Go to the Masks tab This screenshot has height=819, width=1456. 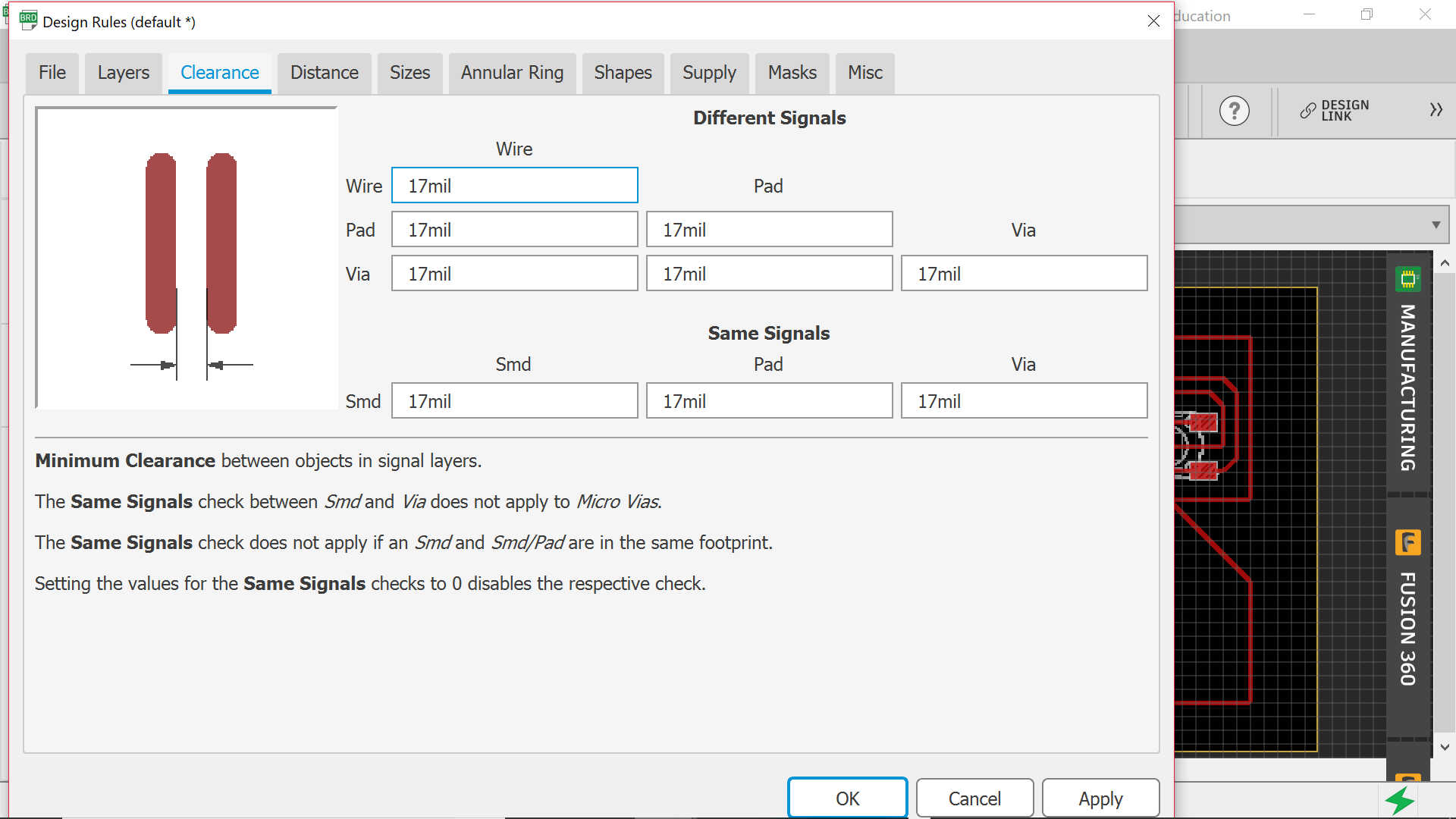pyautogui.click(x=792, y=73)
